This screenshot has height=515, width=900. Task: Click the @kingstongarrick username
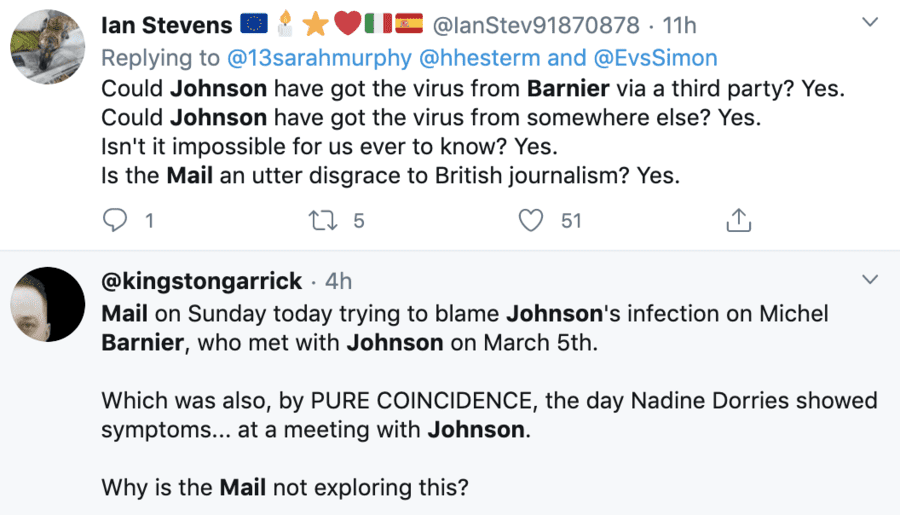pyautogui.click(x=199, y=281)
